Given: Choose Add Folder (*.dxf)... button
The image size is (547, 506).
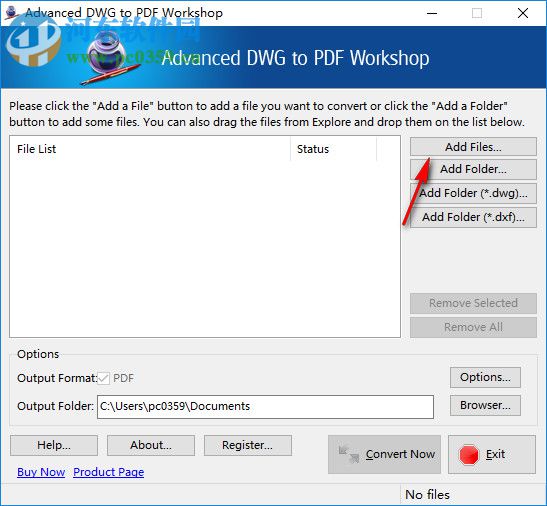Looking at the screenshot, I should click(473, 217).
